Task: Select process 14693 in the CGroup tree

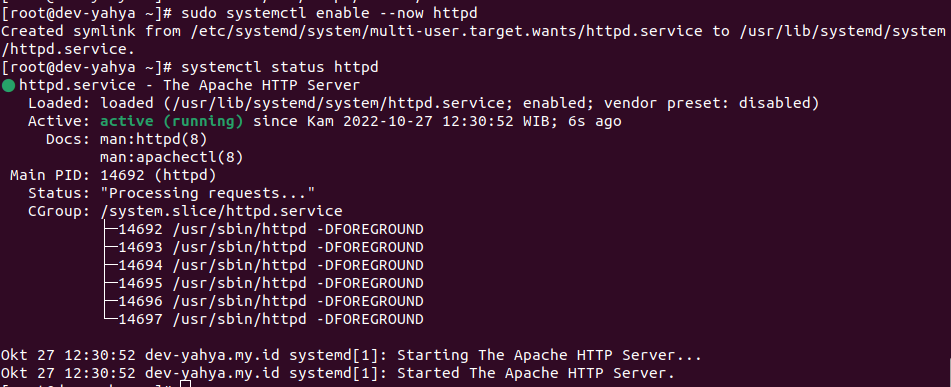Action: 271,247
